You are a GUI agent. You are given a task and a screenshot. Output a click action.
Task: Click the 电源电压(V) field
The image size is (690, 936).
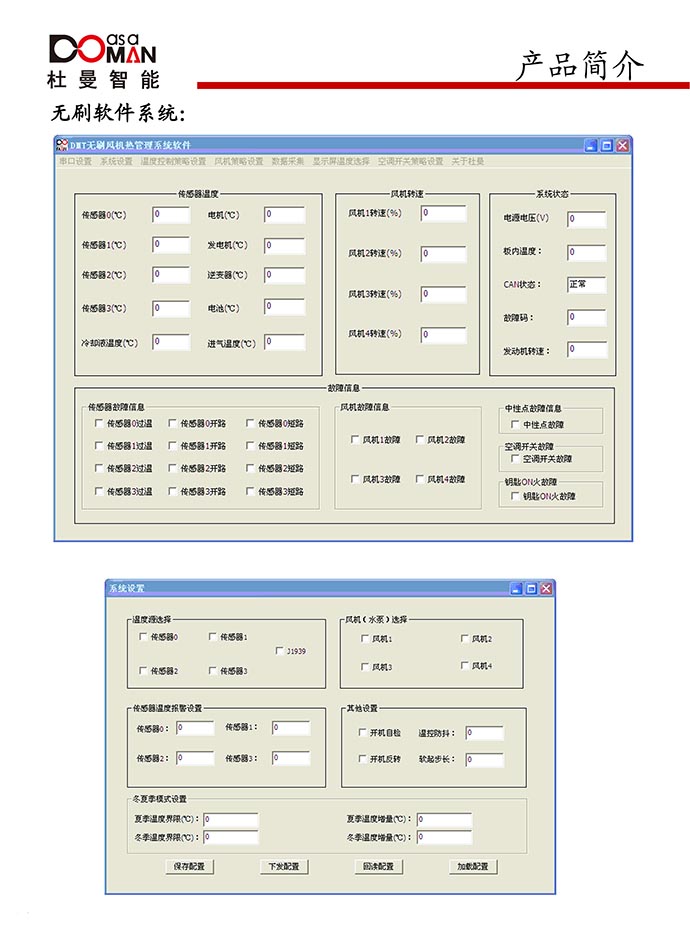click(587, 219)
